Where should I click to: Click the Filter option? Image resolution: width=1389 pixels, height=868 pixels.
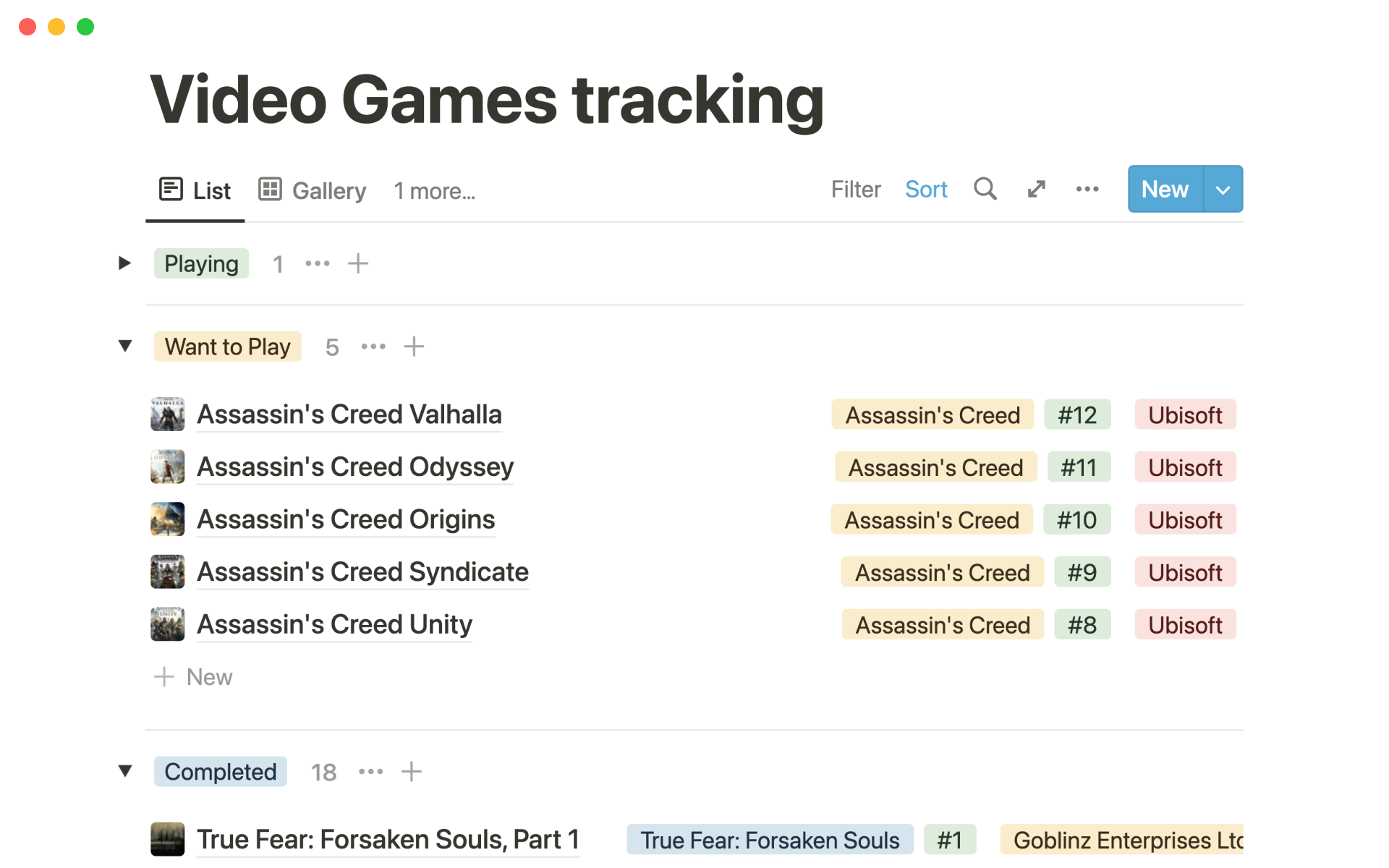(856, 189)
